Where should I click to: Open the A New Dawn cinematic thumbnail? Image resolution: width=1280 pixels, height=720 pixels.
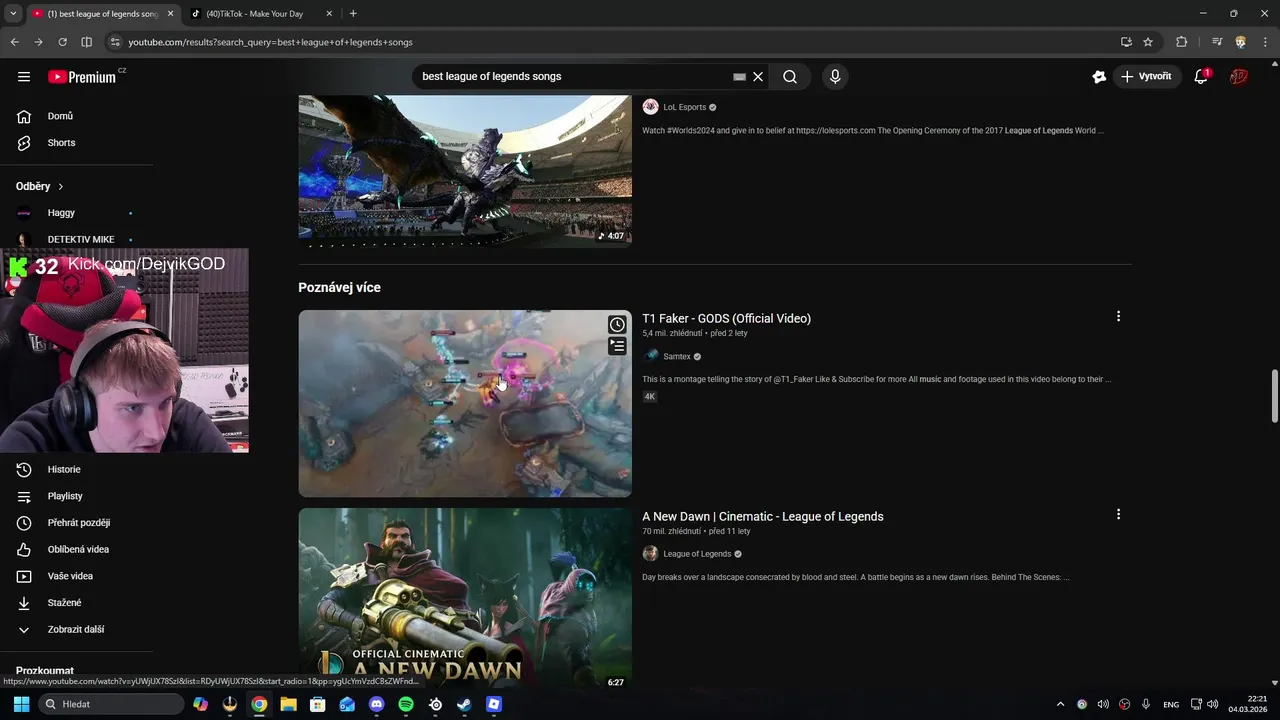465,599
